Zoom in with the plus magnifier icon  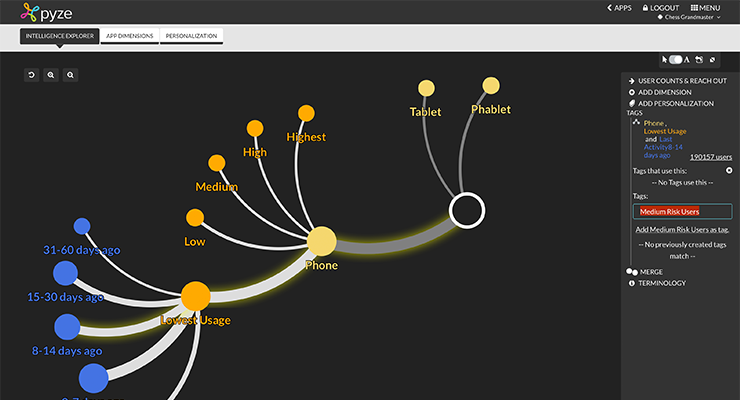pos(51,75)
